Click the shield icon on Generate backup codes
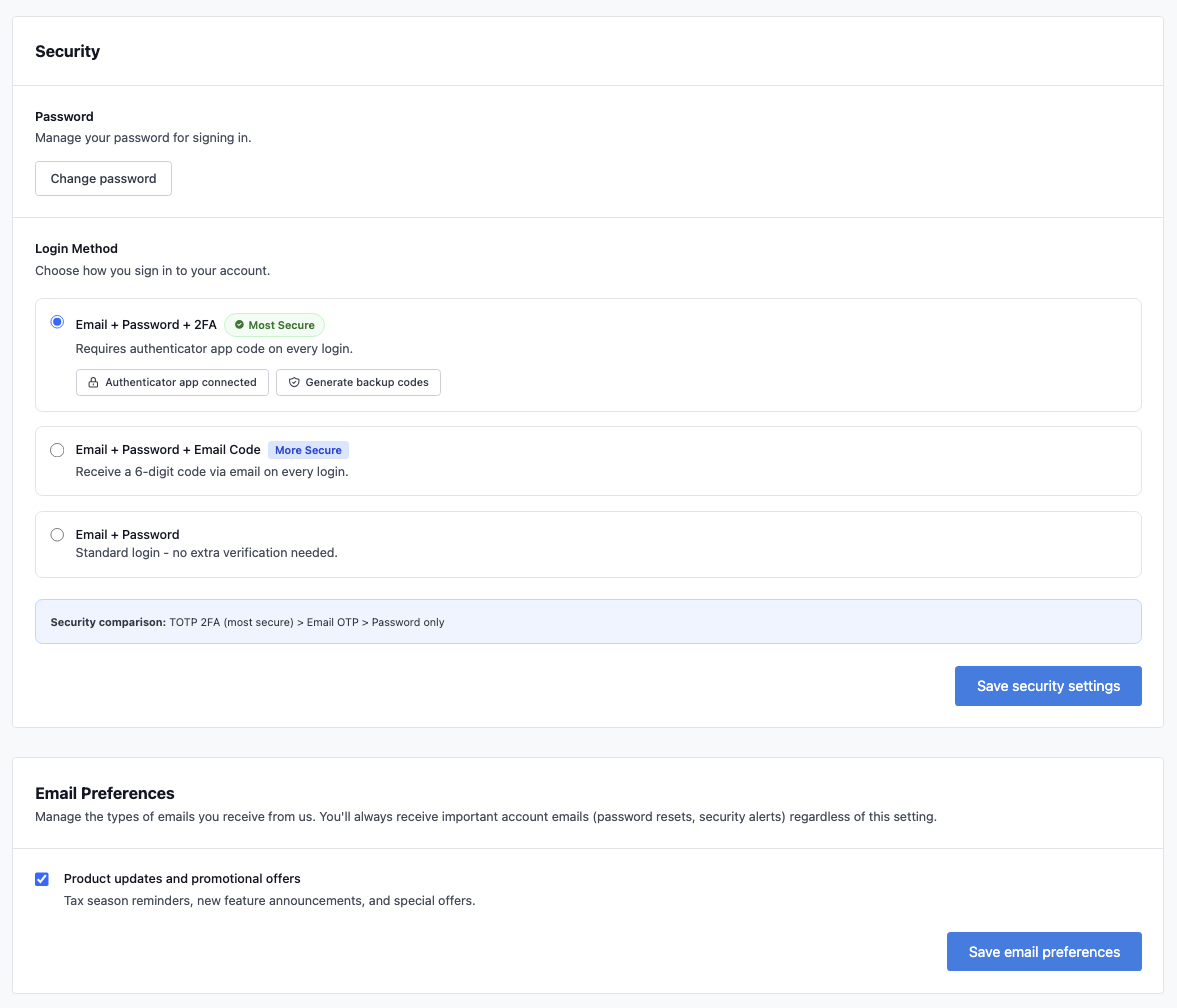Image resolution: width=1177 pixels, height=1008 pixels. coord(294,382)
